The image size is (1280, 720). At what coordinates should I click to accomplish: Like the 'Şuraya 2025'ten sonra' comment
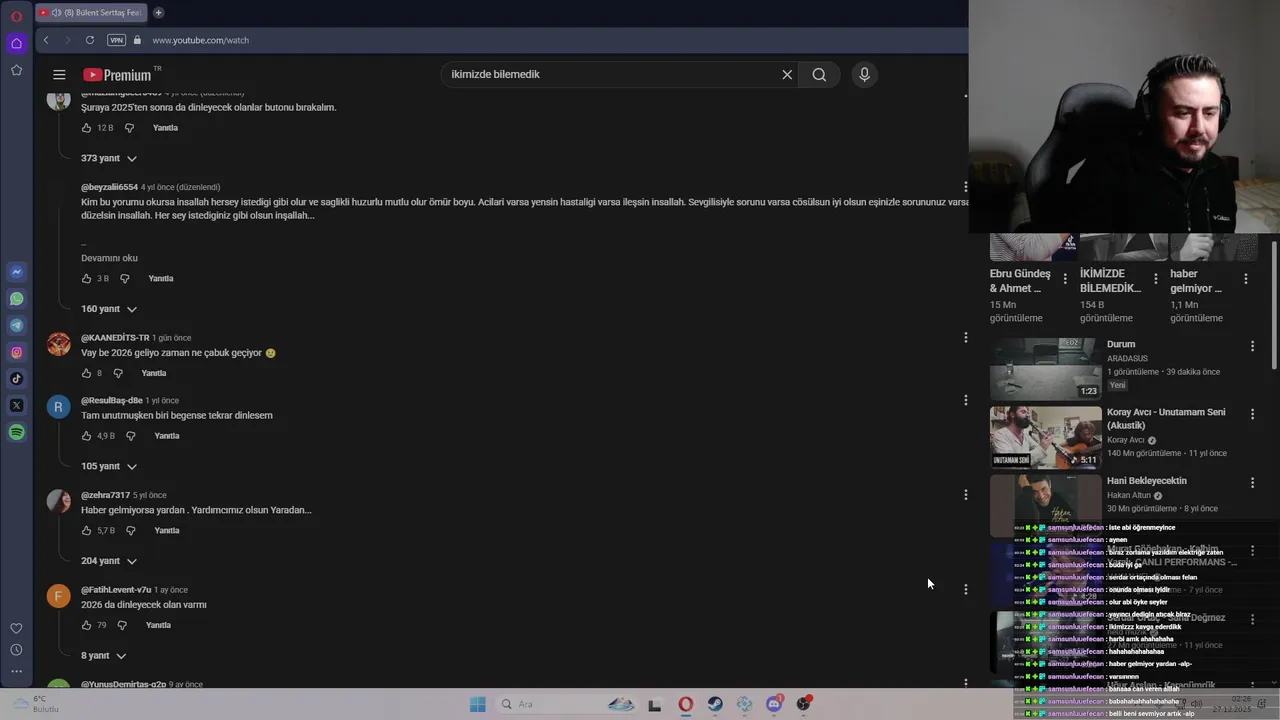[86, 128]
